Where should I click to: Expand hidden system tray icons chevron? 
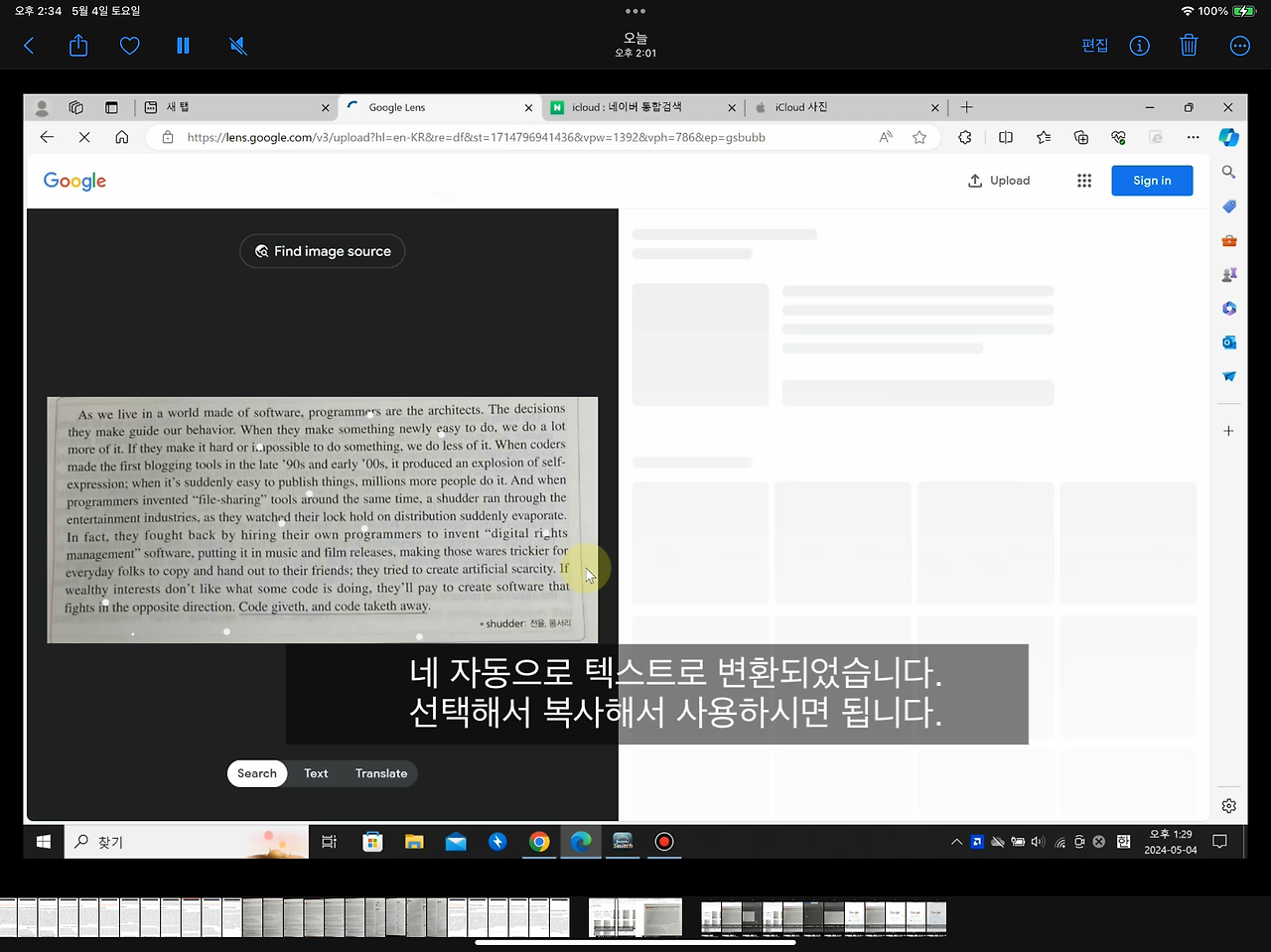point(956,842)
